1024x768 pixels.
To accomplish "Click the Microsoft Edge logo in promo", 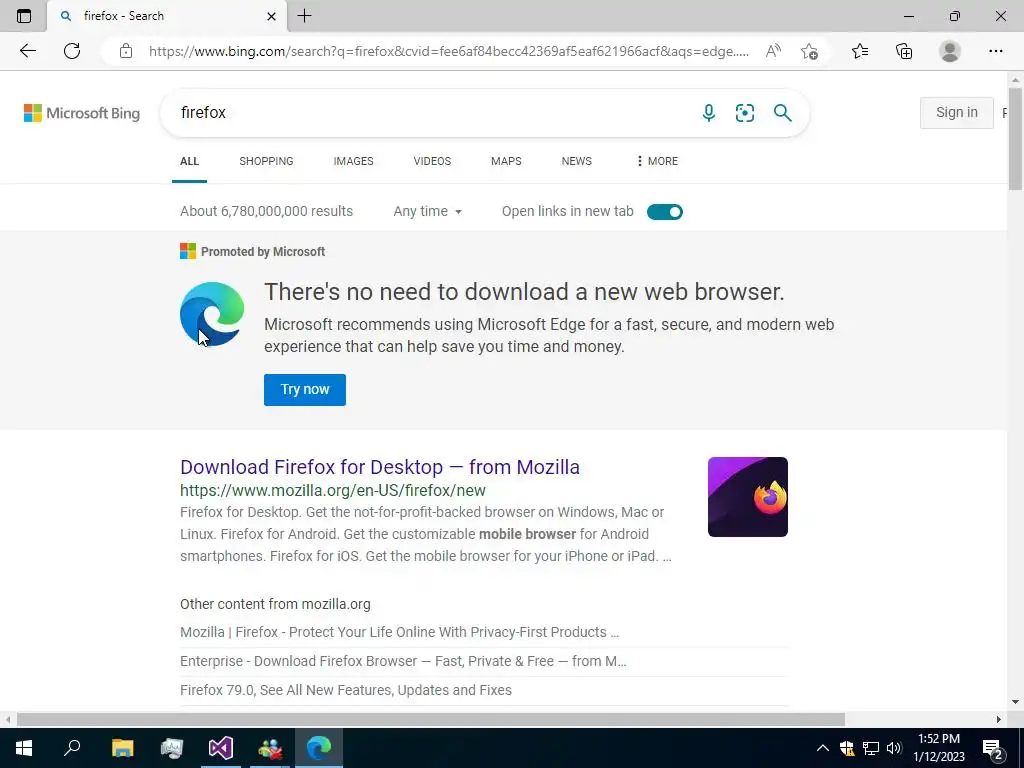I will (212, 314).
